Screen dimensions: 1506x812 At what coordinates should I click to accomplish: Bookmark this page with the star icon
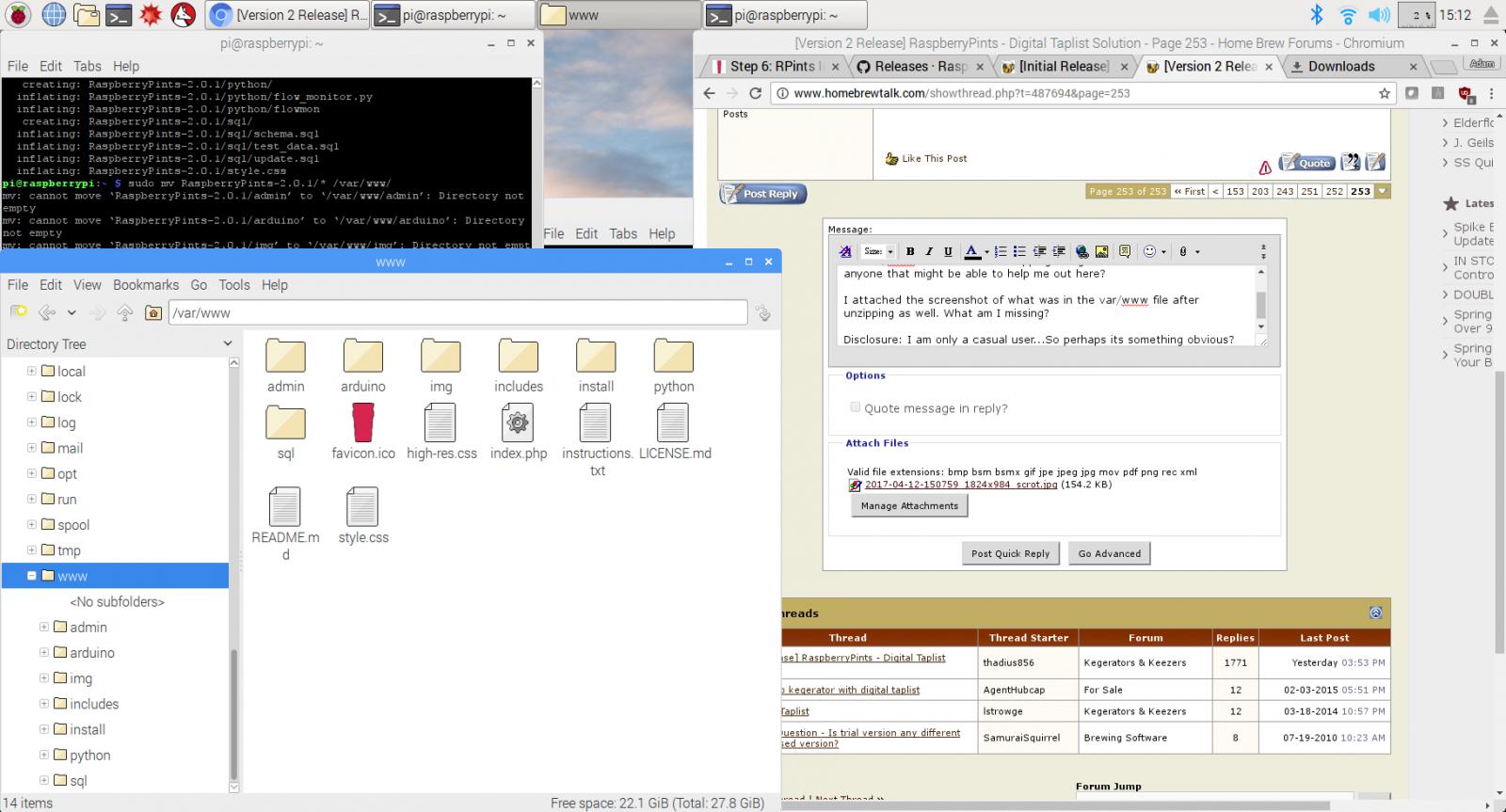pyautogui.click(x=1385, y=93)
